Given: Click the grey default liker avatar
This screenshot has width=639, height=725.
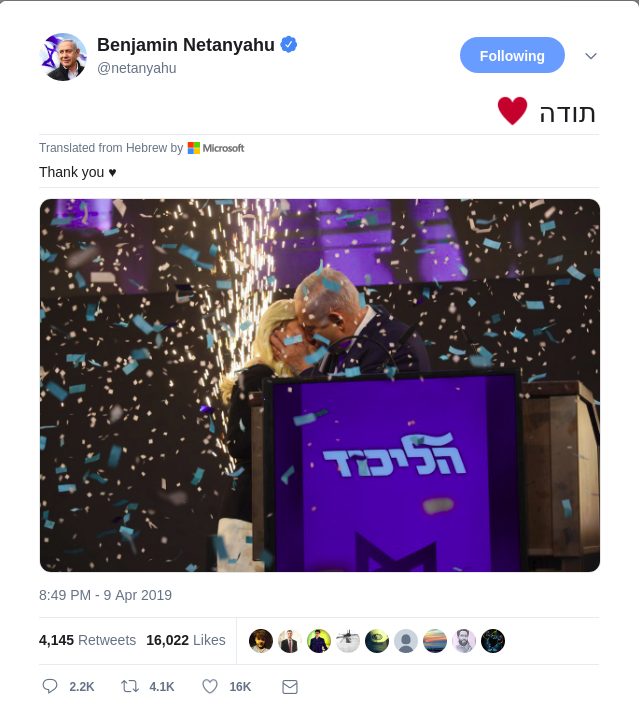Looking at the screenshot, I should point(406,641).
